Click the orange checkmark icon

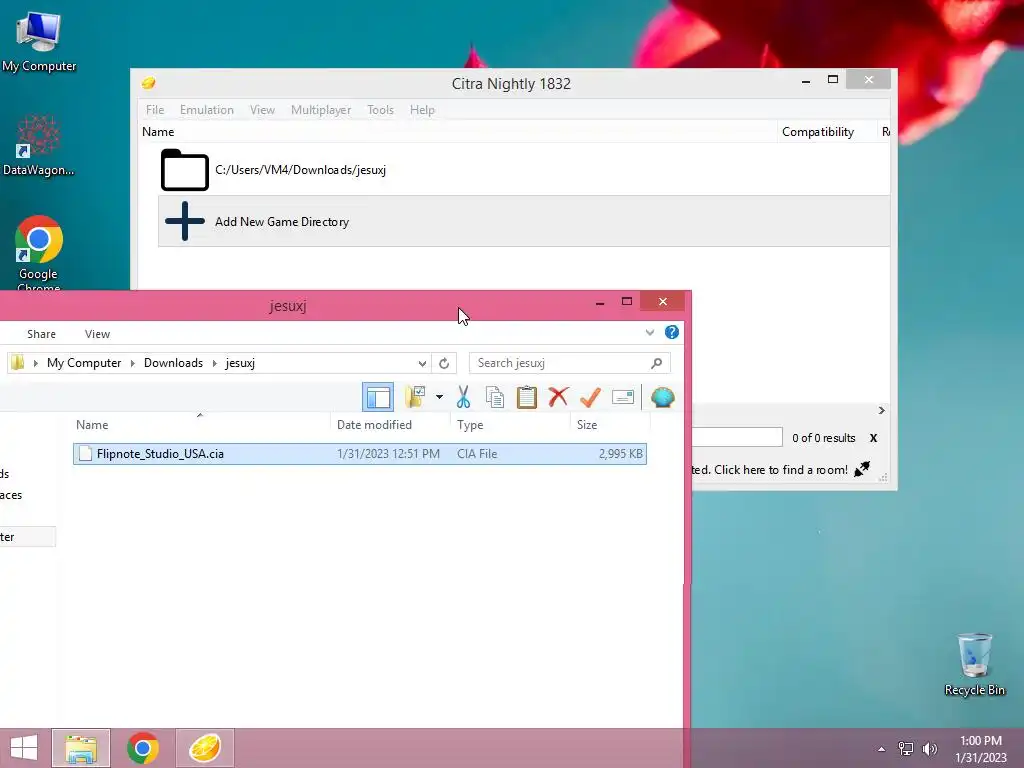coord(590,397)
